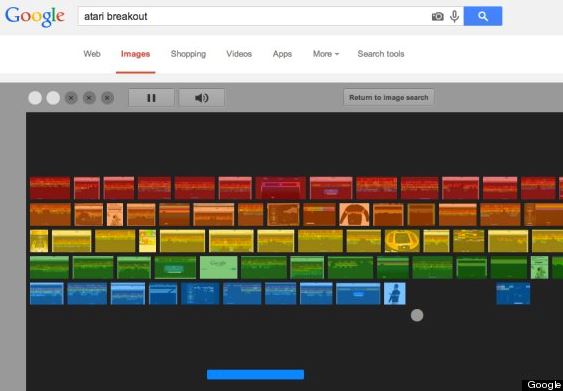Mute the game sound speaker button
This screenshot has width=563, height=391.
[x=202, y=98]
